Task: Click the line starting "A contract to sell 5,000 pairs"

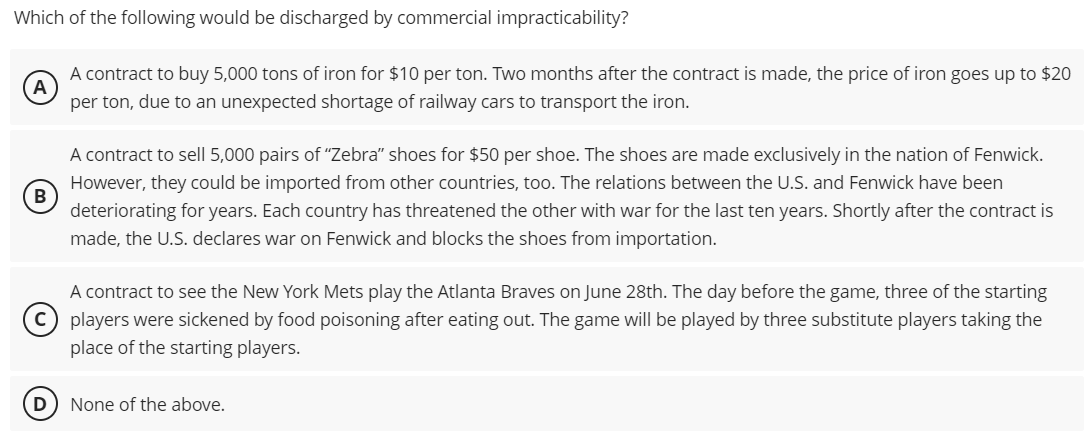Action: (x=557, y=155)
